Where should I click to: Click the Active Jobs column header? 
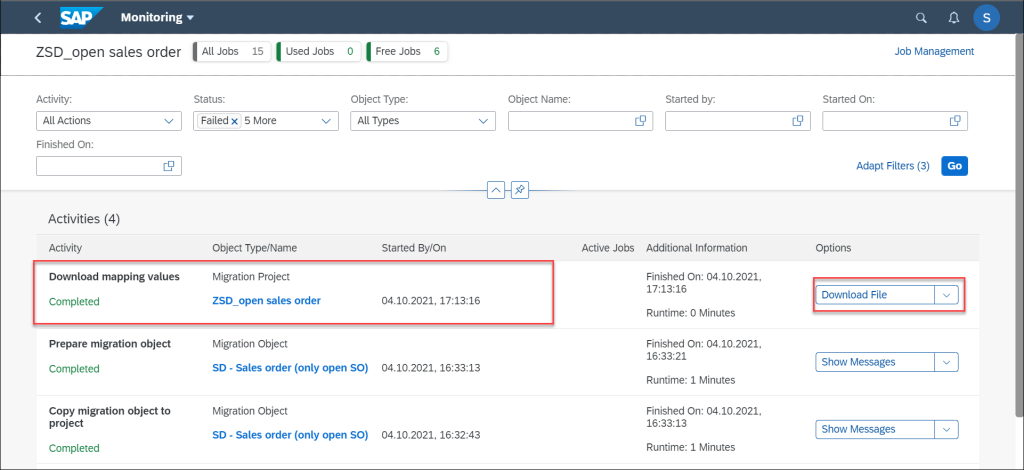(x=608, y=248)
